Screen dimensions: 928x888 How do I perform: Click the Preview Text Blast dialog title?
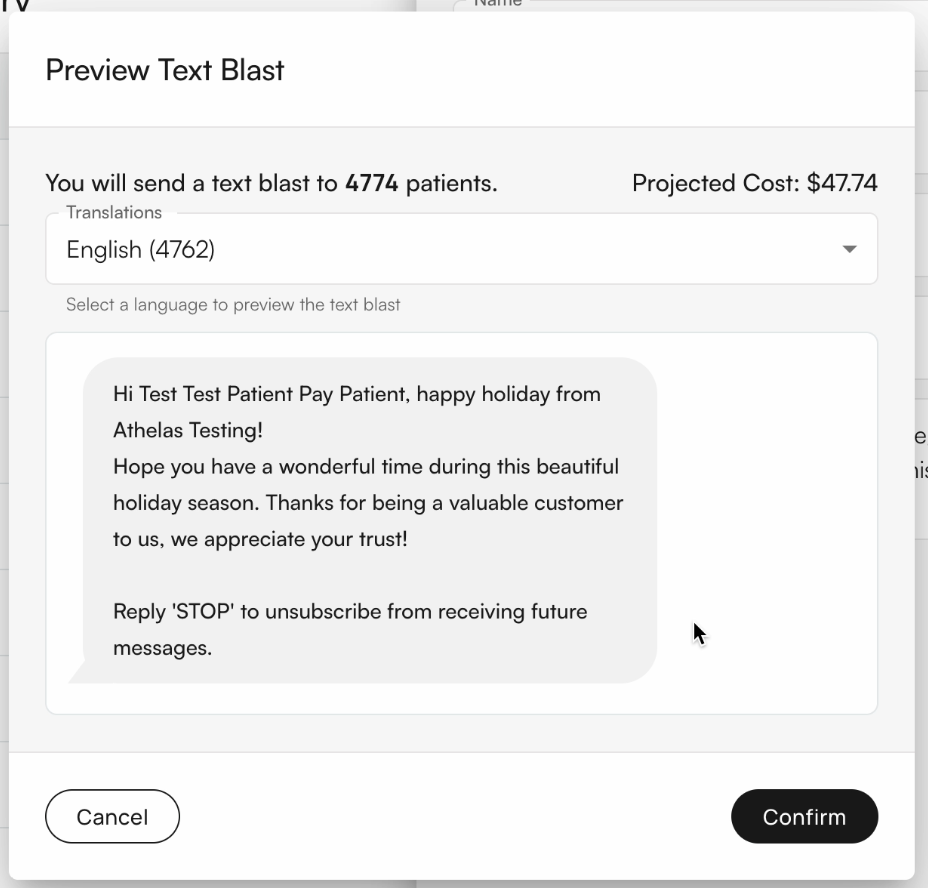163,70
